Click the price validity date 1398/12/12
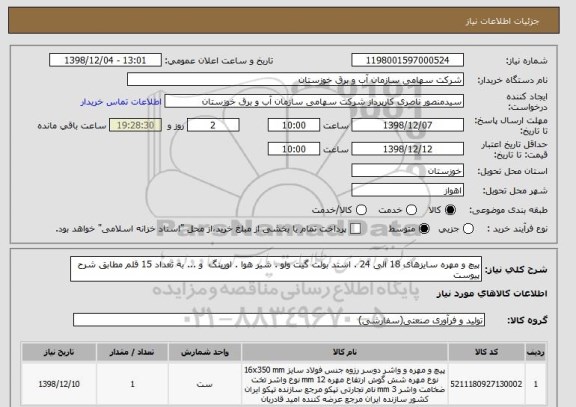This screenshot has width=576, height=407. pyautogui.click(x=407, y=149)
